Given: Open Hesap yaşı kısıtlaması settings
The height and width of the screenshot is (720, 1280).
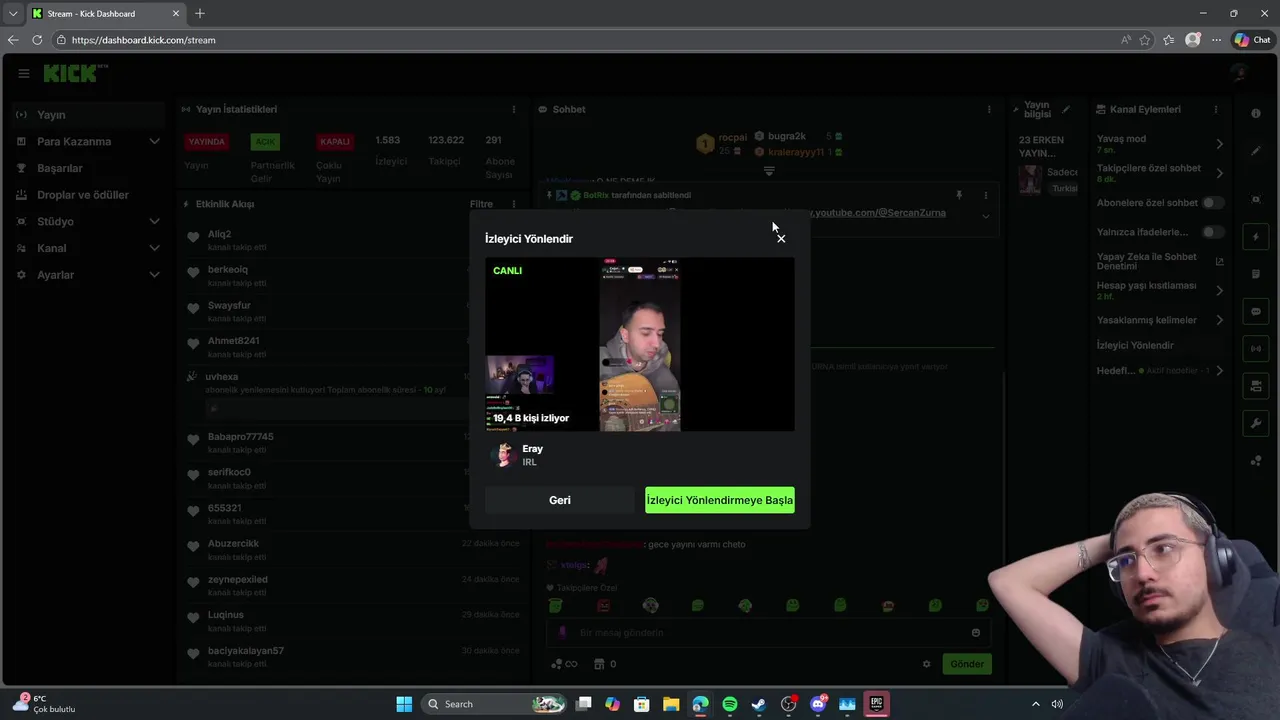Looking at the screenshot, I should point(1160,290).
